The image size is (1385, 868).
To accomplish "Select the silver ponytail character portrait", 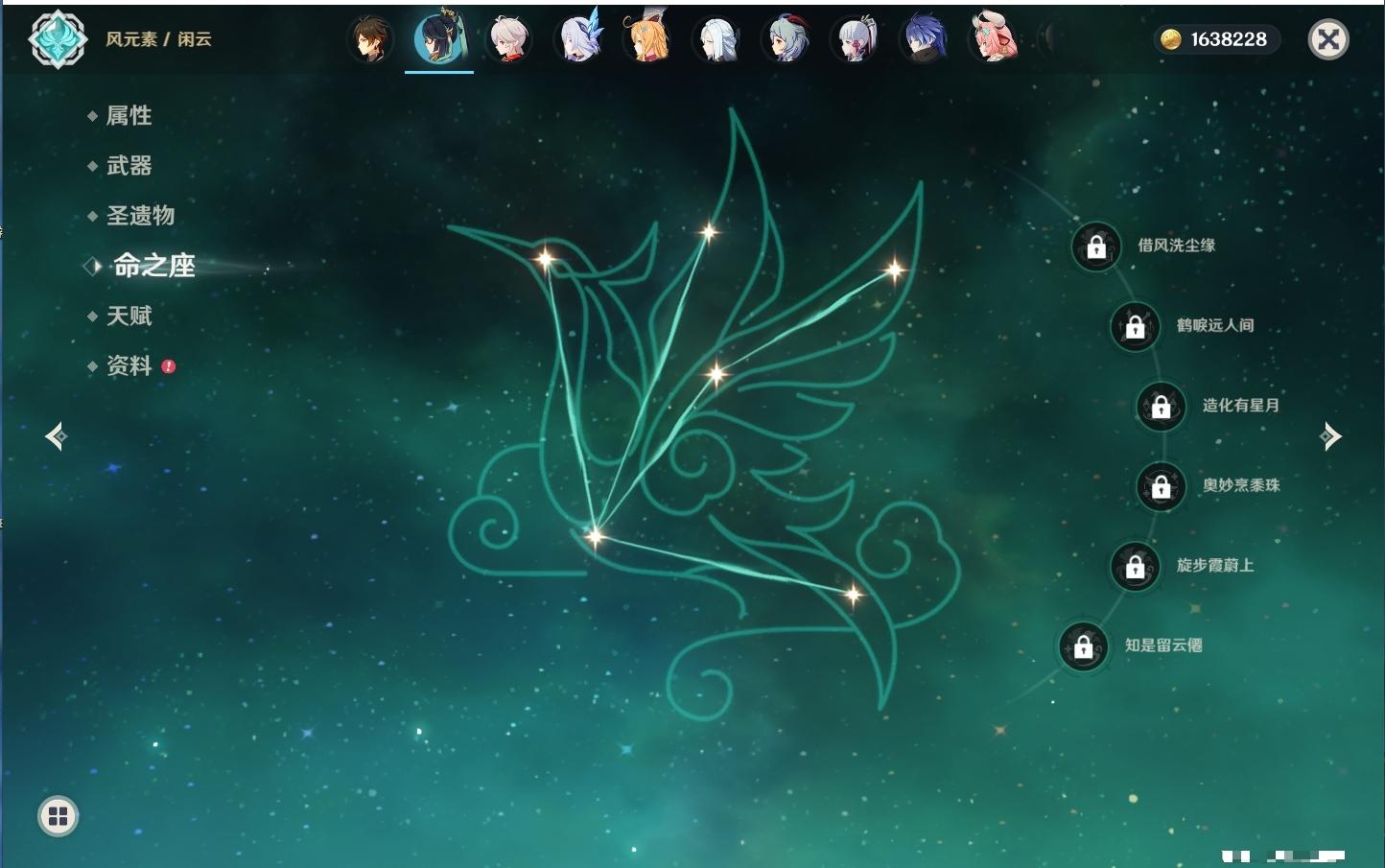I will point(856,39).
